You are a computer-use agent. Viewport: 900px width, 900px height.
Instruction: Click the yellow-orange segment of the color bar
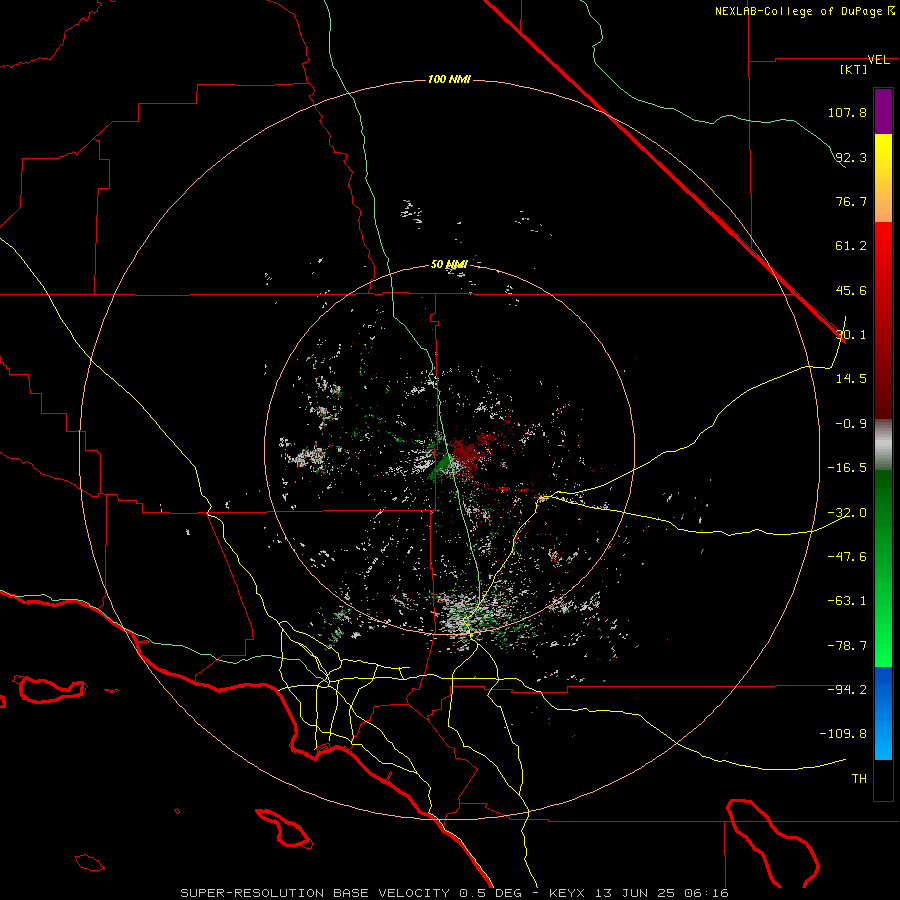(x=883, y=178)
